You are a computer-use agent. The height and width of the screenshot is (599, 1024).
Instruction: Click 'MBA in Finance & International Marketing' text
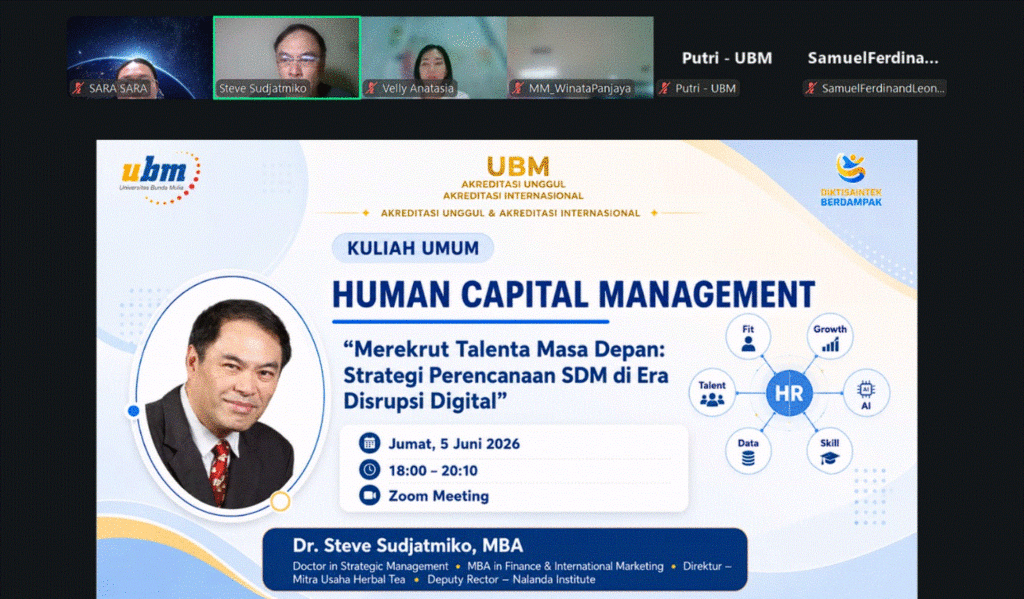[x=566, y=566]
